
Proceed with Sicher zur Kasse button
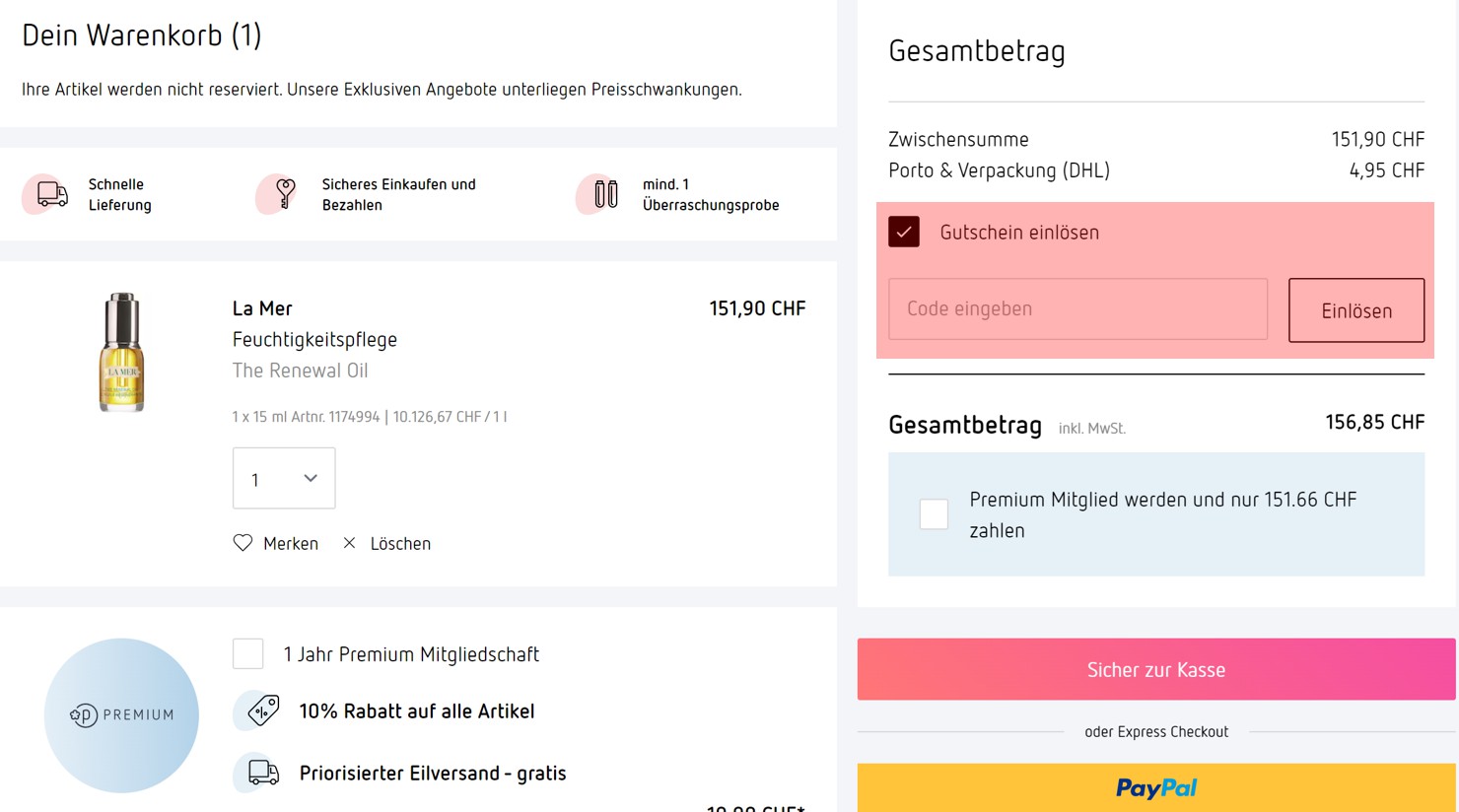(x=1156, y=669)
